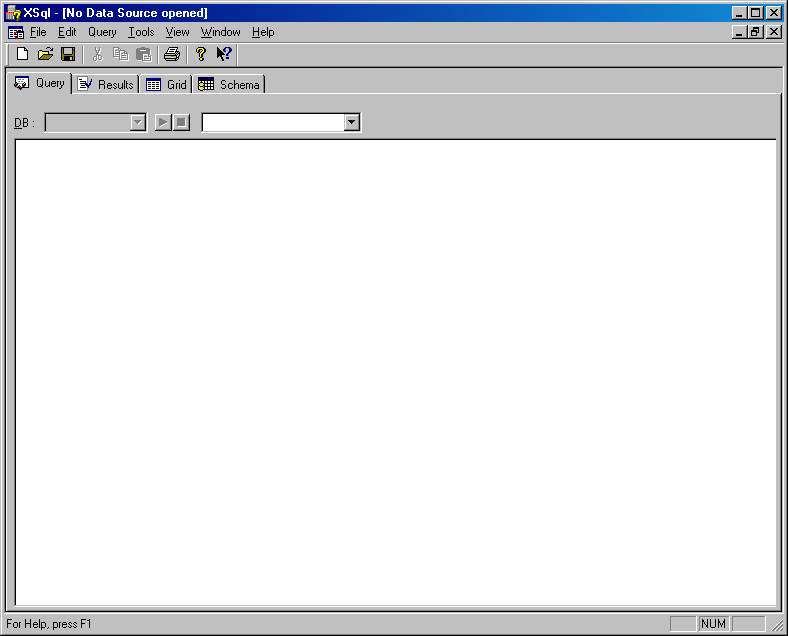Restore the inner document window
Image resolution: width=788 pixels, height=636 pixels.
[x=755, y=32]
